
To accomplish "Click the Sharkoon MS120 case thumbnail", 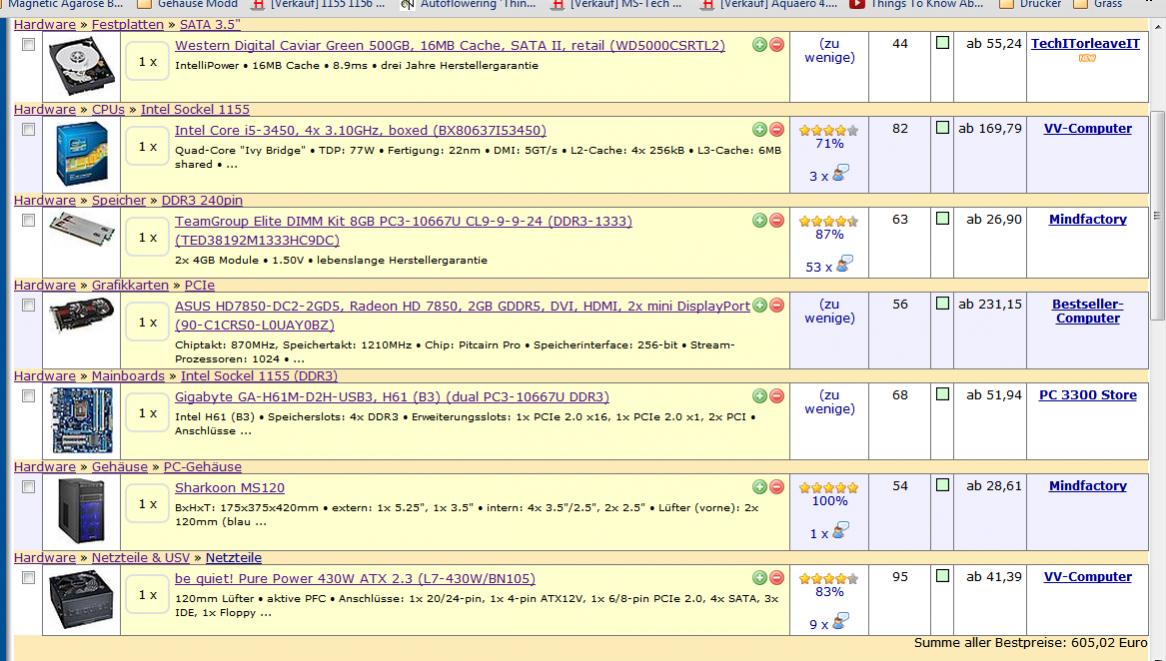I will 82,511.
